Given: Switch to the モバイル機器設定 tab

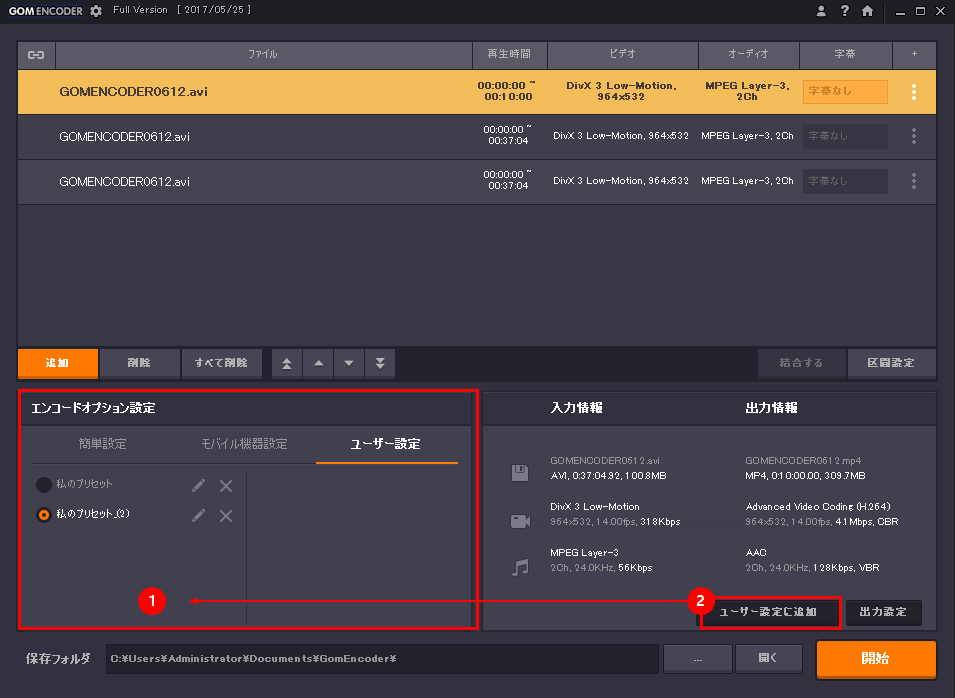Looking at the screenshot, I should click(244, 444).
